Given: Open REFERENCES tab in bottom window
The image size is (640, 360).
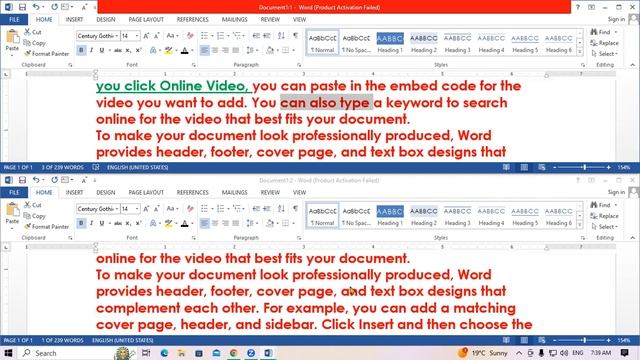Looking at the screenshot, I should pyautogui.click(x=192, y=193).
